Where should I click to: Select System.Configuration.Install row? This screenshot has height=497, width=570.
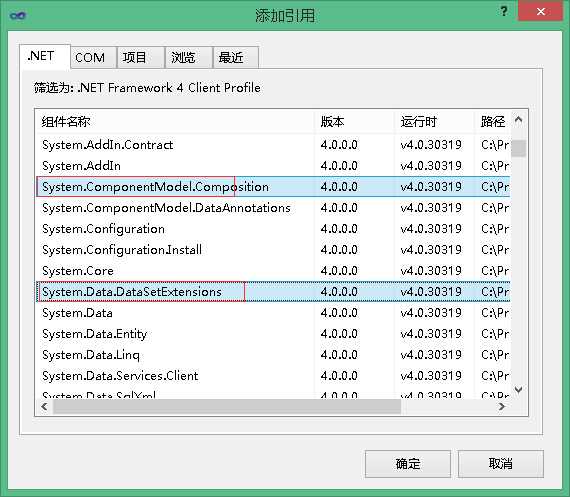click(273, 250)
